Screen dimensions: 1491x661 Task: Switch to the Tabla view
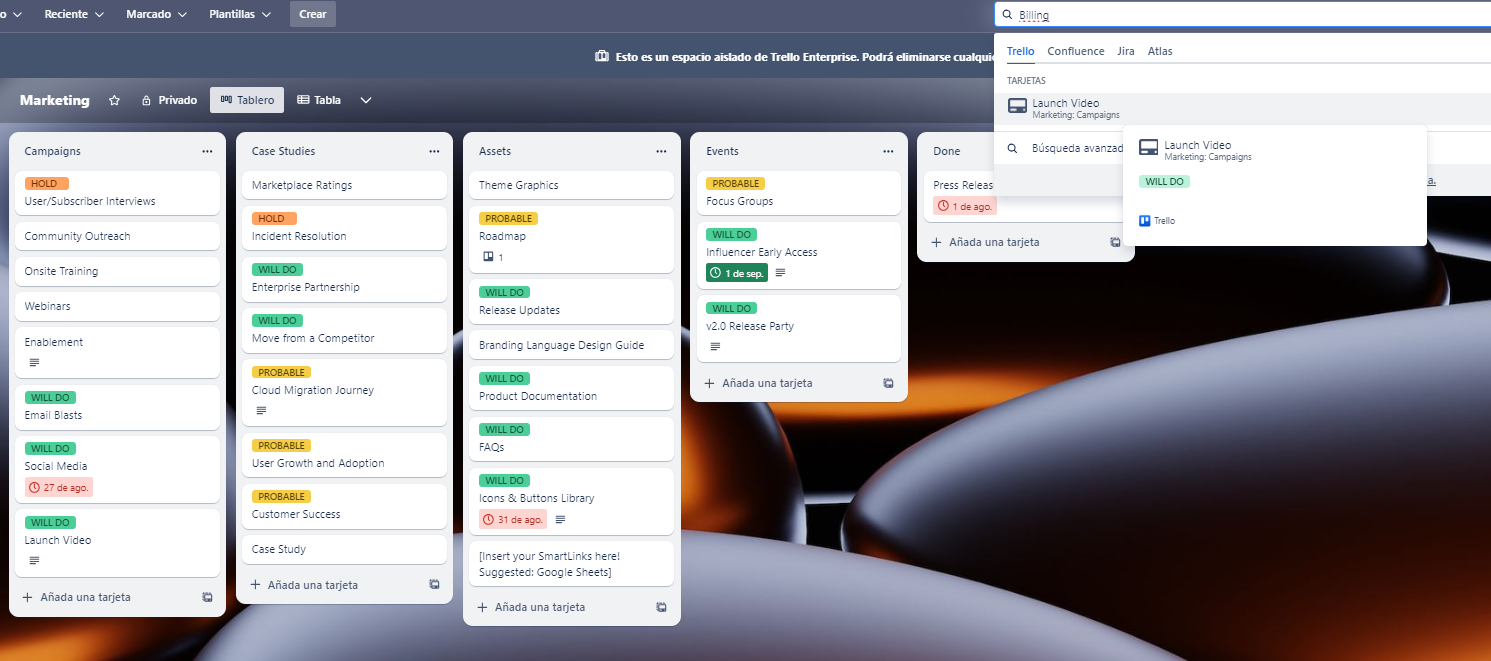pos(319,100)
